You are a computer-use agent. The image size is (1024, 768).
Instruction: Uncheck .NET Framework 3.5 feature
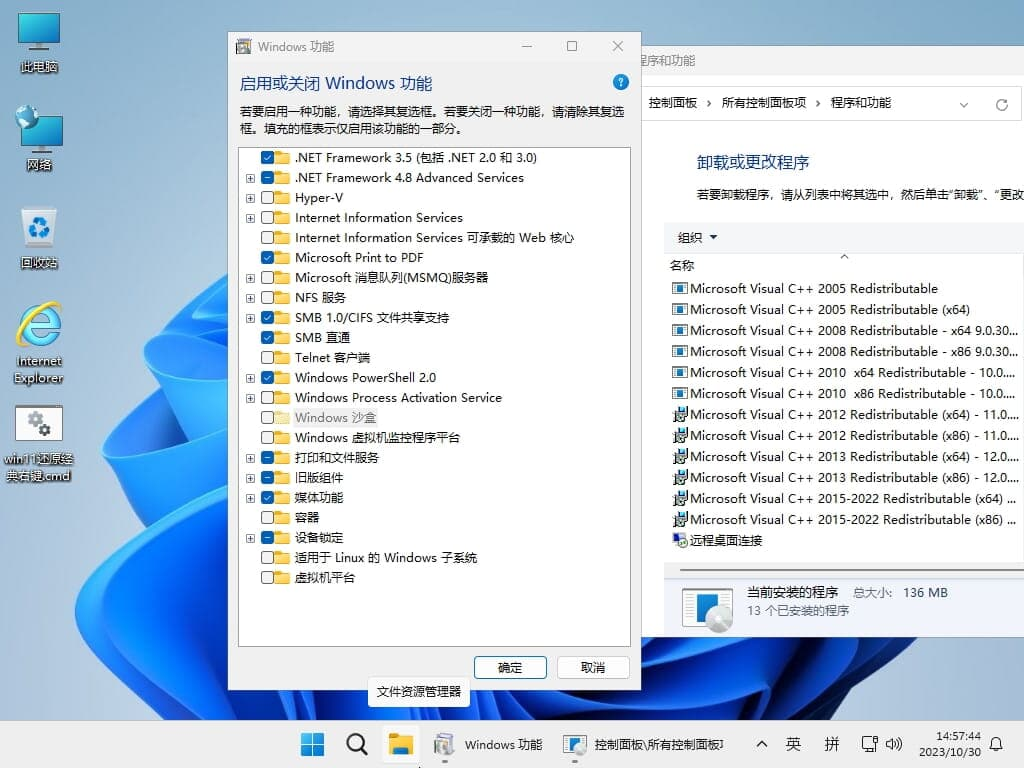pos(269,158)
